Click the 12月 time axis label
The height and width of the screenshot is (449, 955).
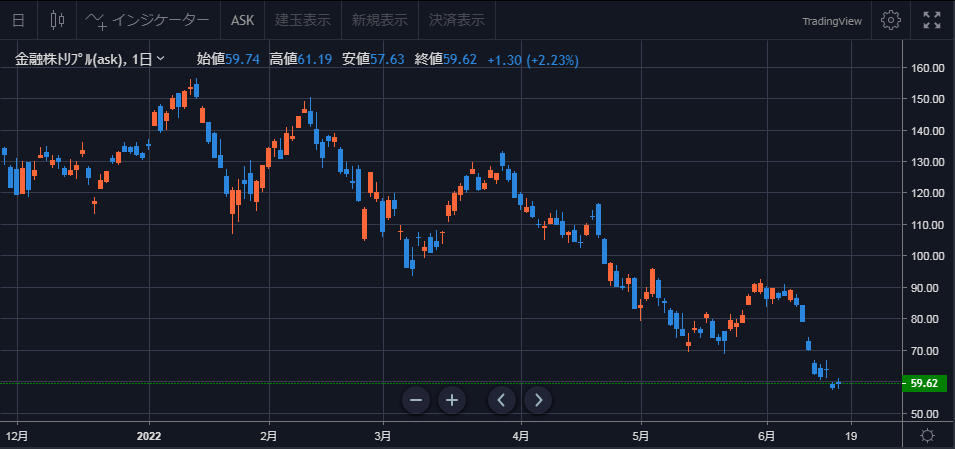tap(18, 436)
